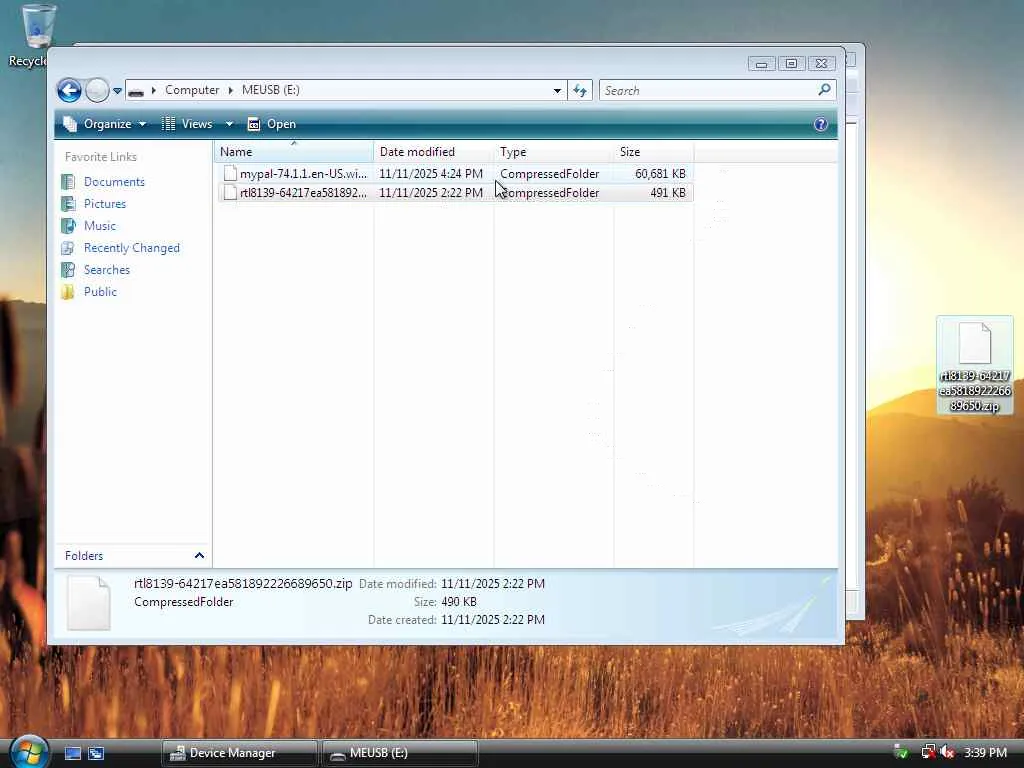Open the address bar history dropdown
The height and width of the screenshot is (768, 1024).
coord(557,91)
